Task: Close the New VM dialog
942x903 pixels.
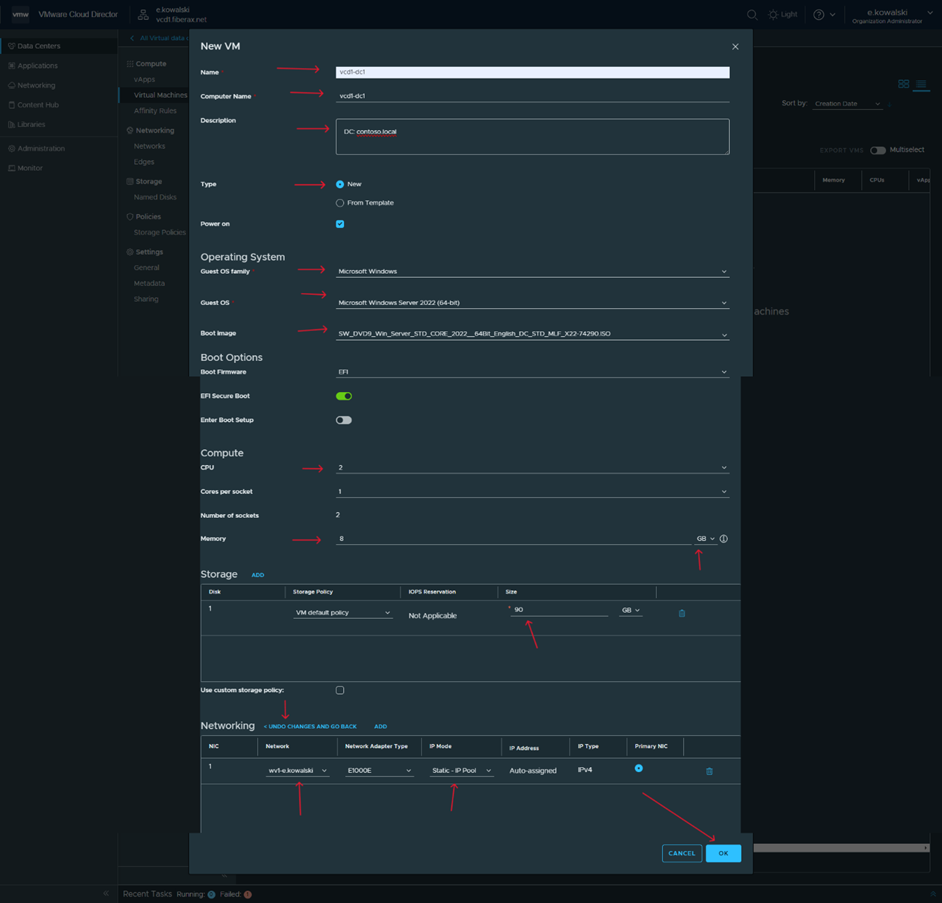Action: tap(735, 47)
